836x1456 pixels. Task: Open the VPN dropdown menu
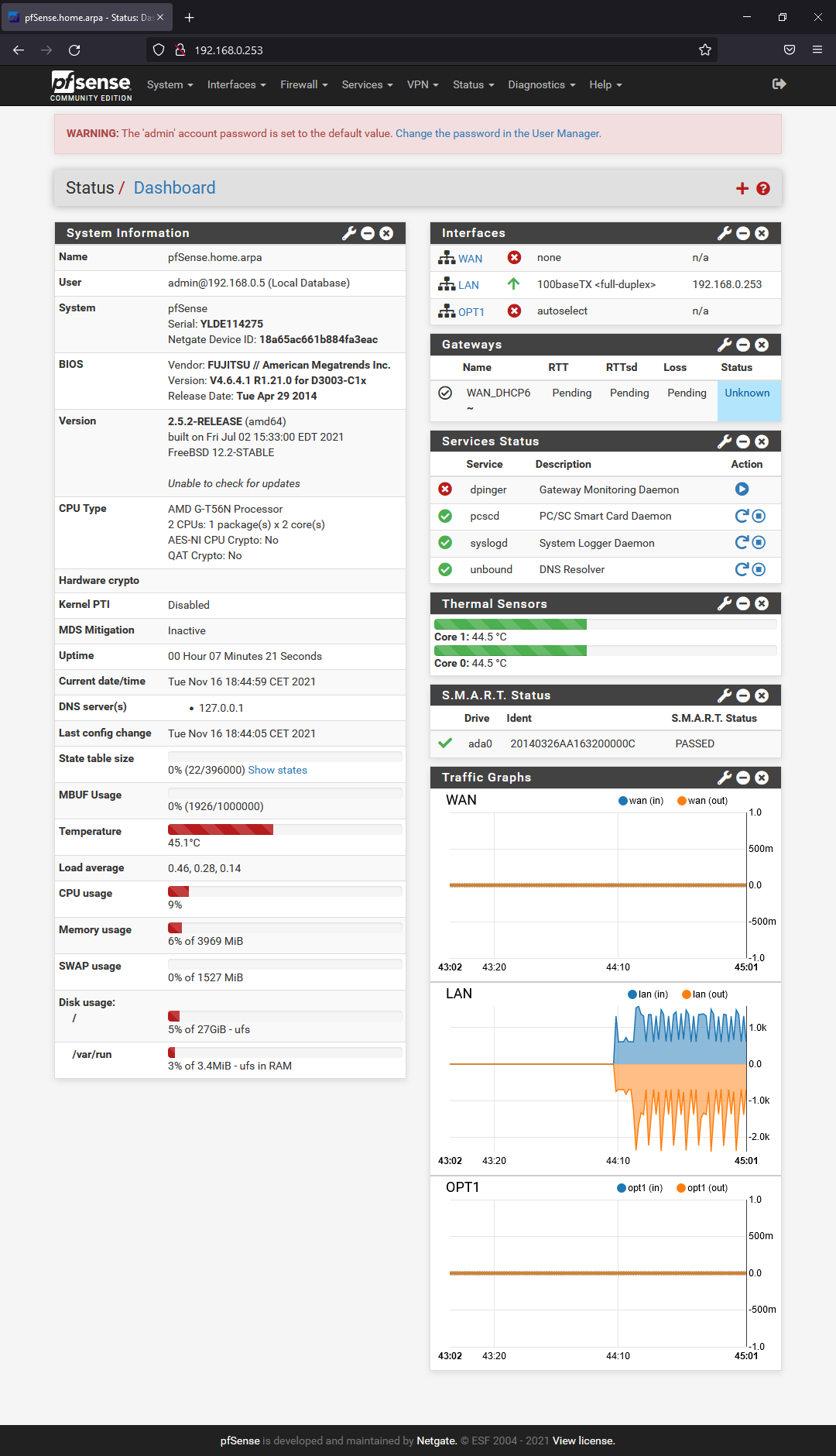coord(423,84)
